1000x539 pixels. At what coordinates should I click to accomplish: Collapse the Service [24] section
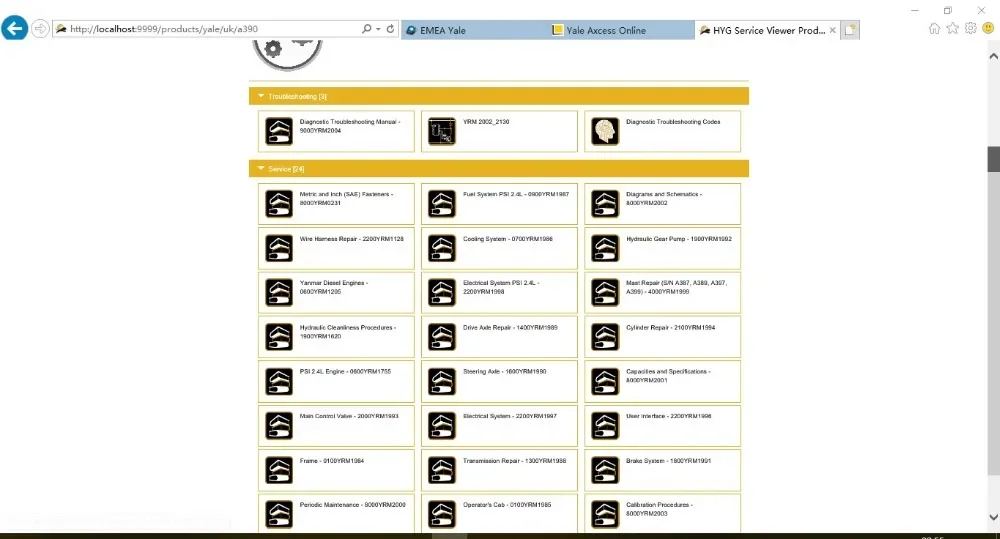coord(261,168)
